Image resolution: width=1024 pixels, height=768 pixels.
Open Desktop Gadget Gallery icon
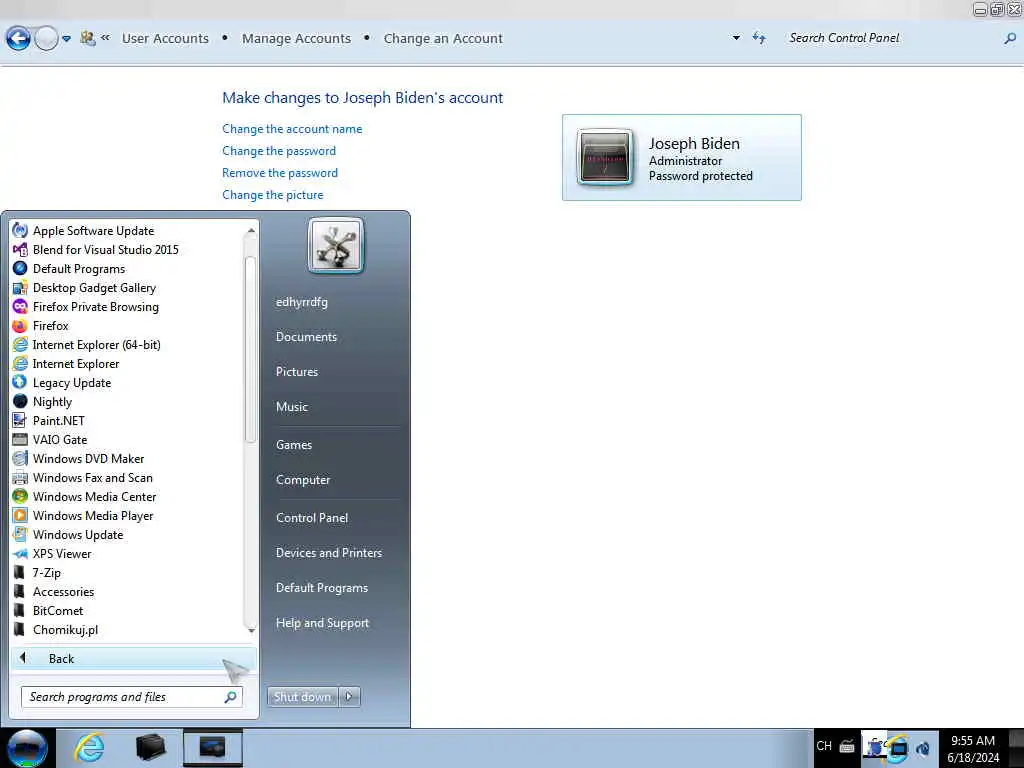[20, 287]
